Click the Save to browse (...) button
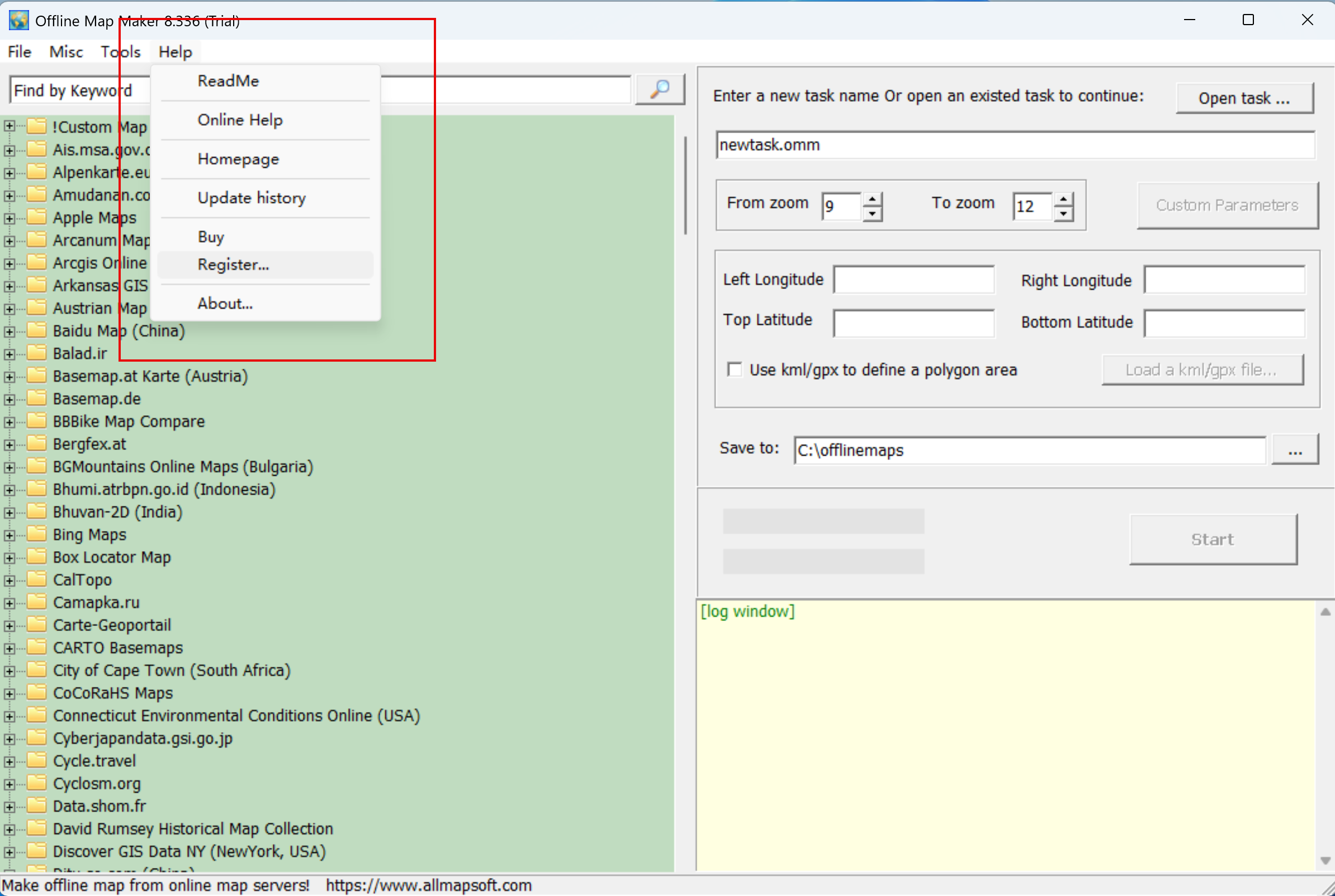Image resolution: width=1335 pixels, height=896 pixels. click(x=1294, y=451)
